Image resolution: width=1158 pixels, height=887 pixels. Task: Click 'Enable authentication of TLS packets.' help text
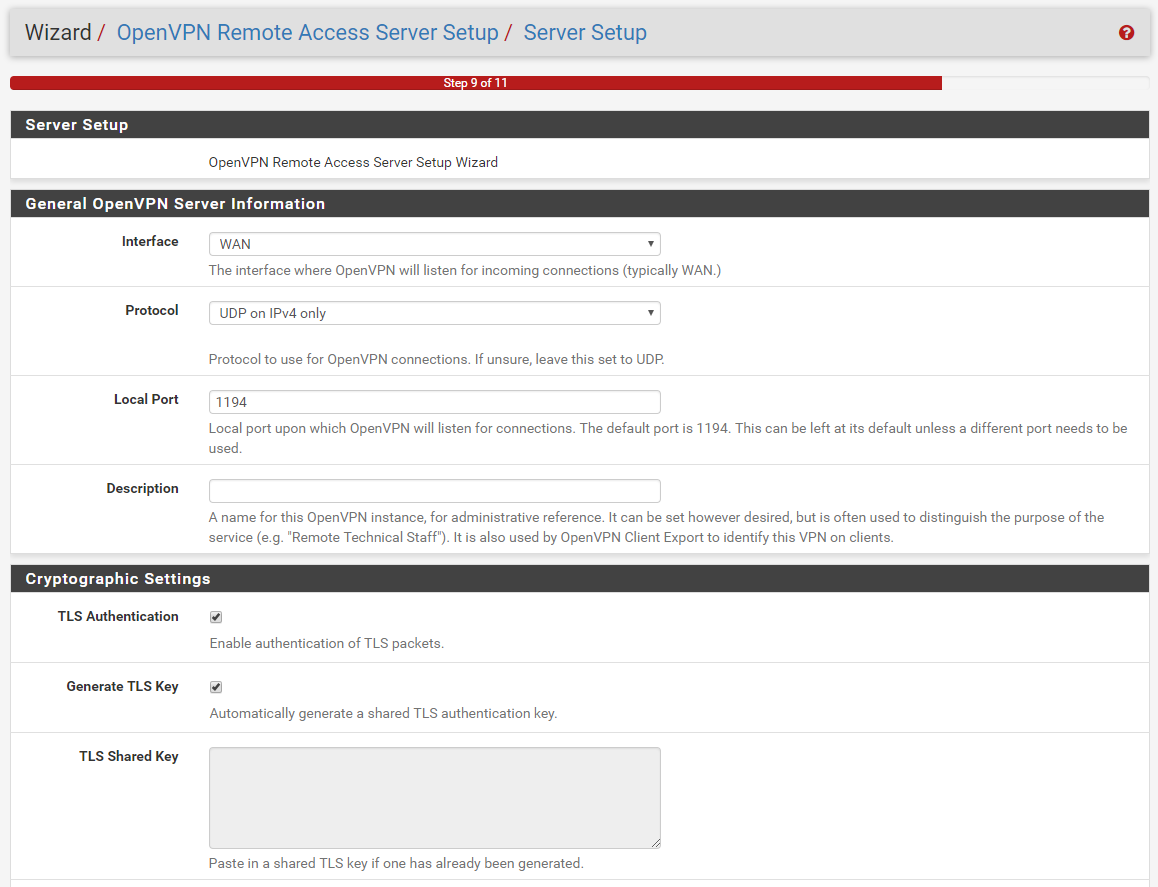(326, 643)
